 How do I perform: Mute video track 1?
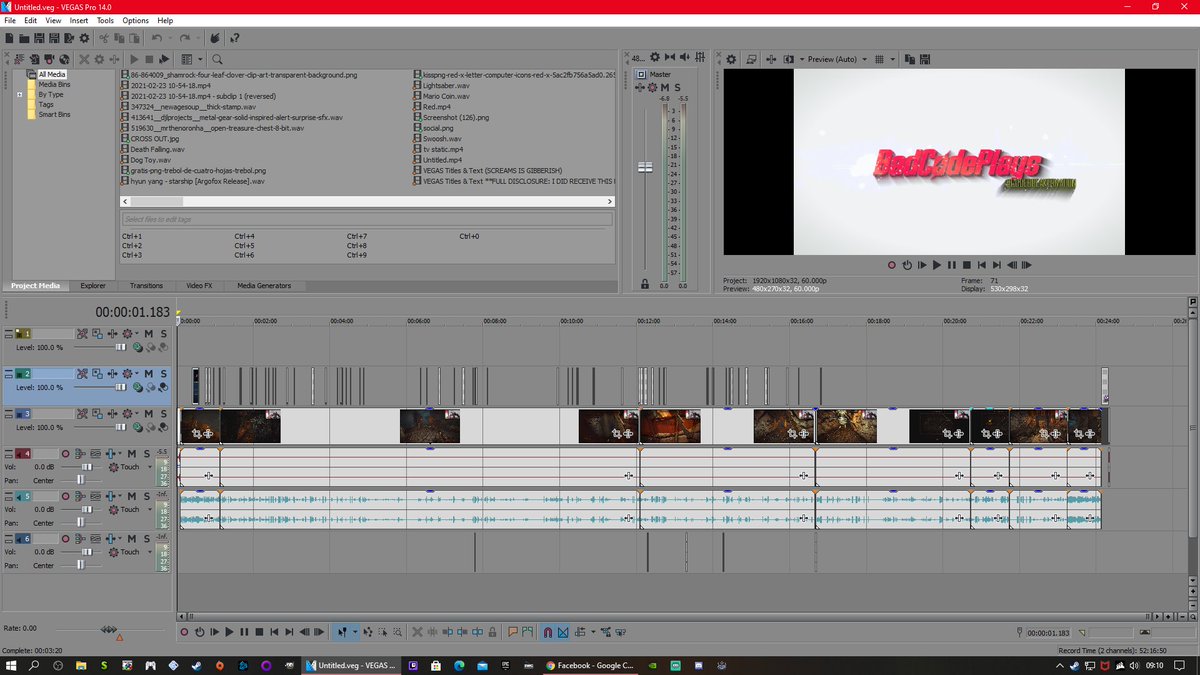(148, 334)
